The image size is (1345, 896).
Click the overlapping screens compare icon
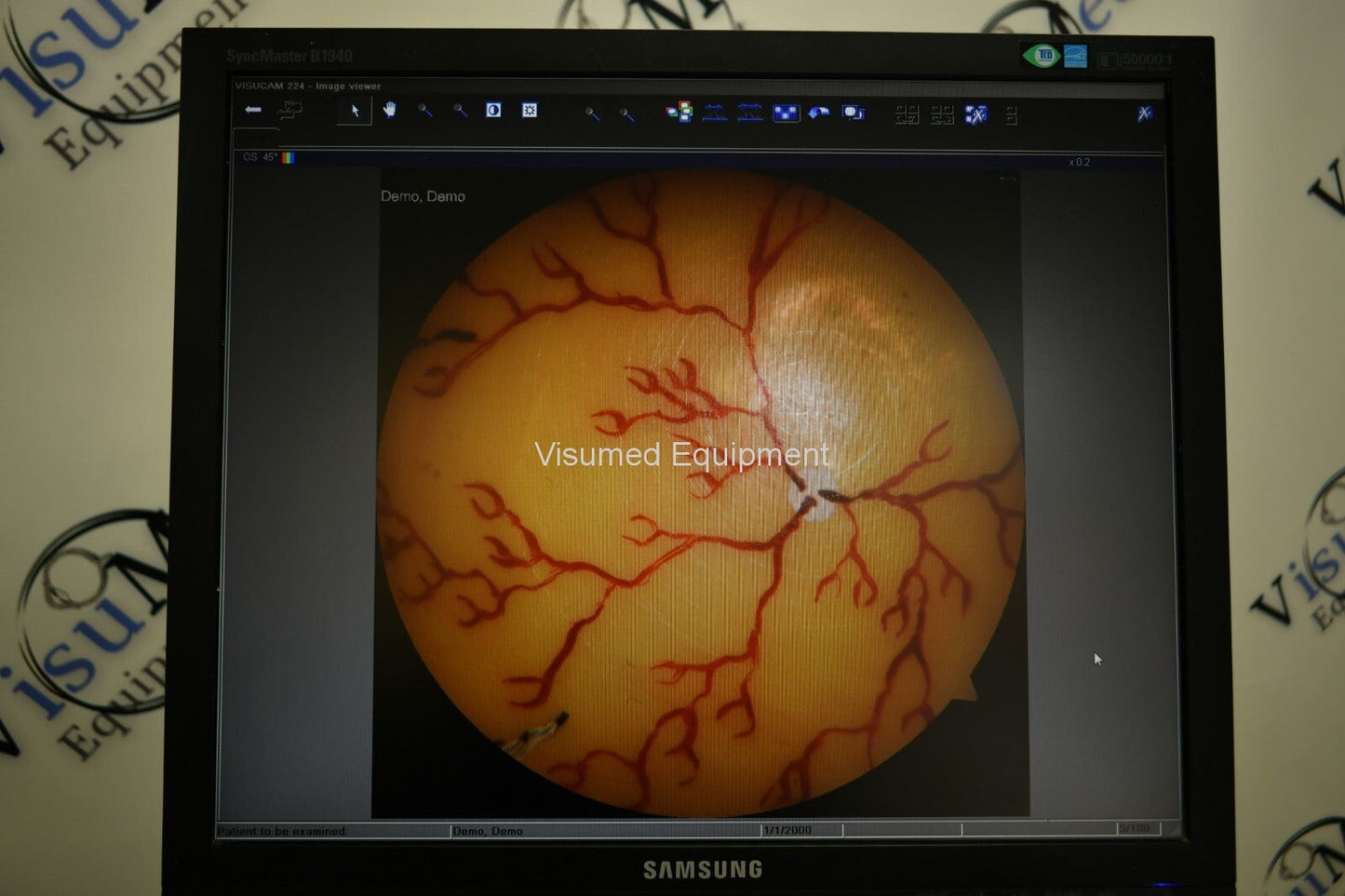coord(853,113)
